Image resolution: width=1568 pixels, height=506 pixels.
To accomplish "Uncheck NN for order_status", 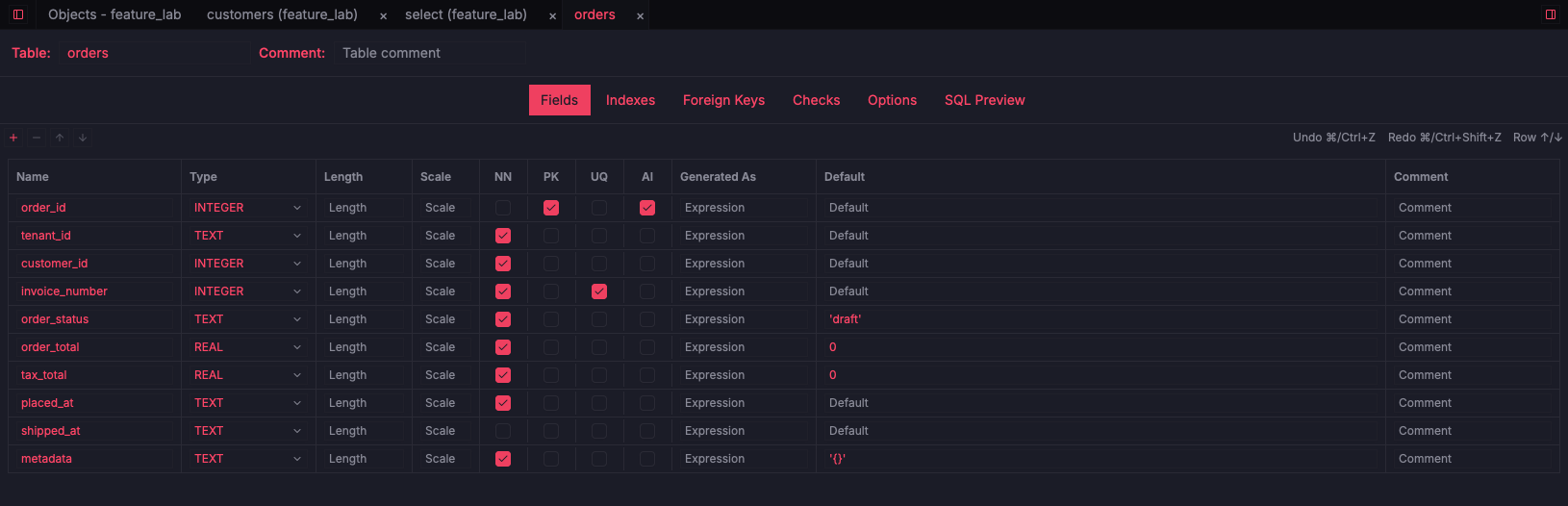I will coord(503,319).
